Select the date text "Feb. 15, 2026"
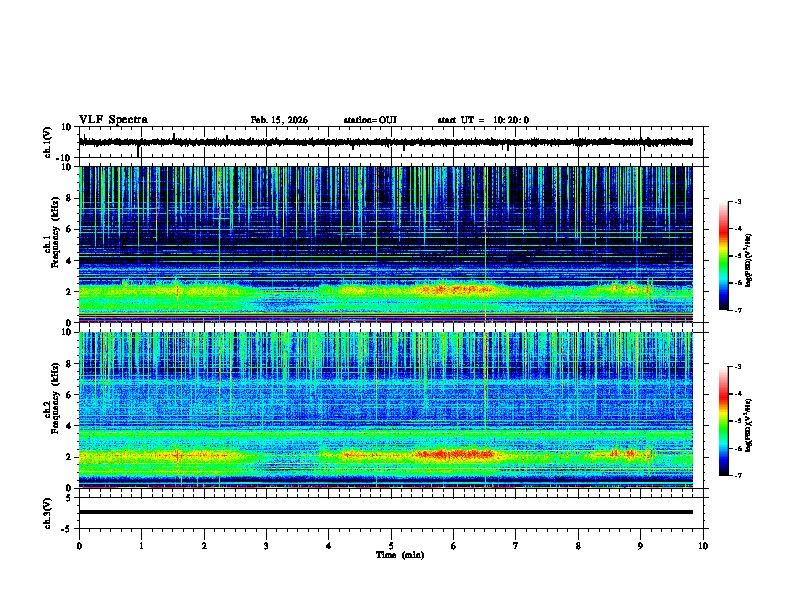Image resolution: width=792 pixels, height=612 pixels. [x=279, y=120]
